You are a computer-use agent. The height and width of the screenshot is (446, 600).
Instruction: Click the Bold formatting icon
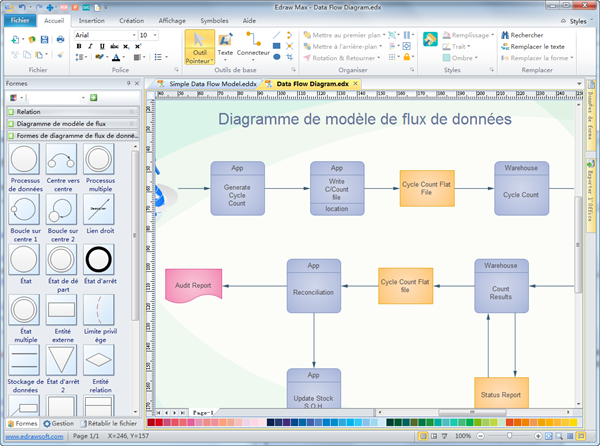(79, 46)
